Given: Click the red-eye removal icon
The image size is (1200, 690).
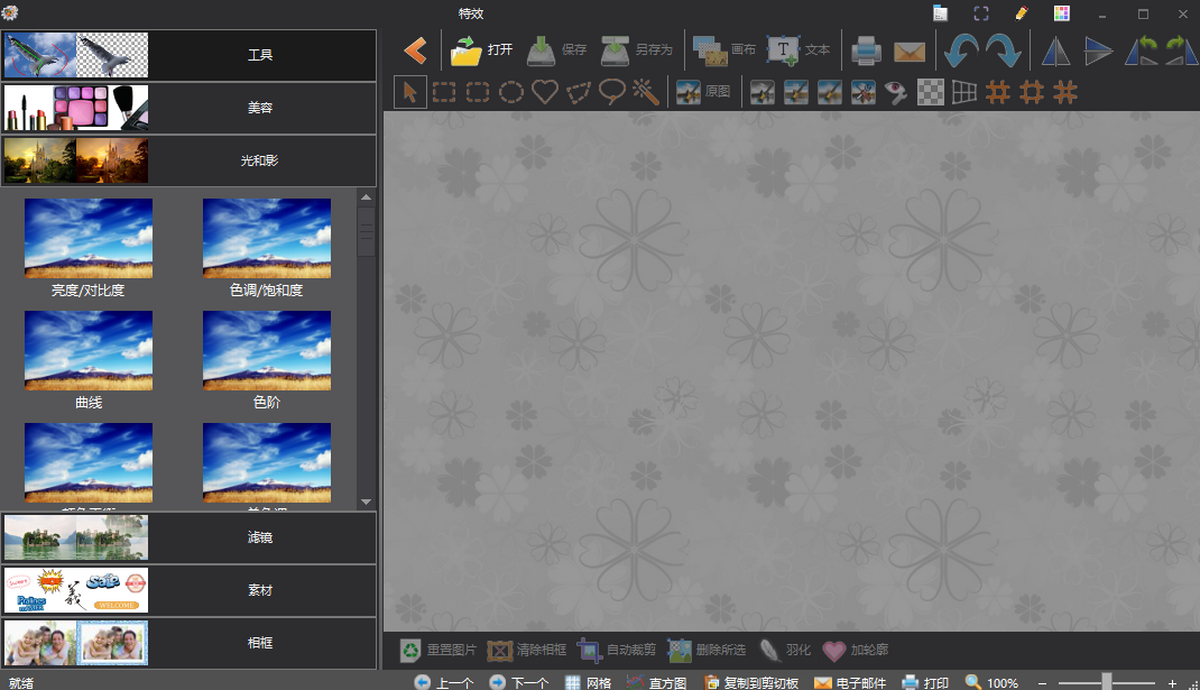Looking at the screenshot, I should 896,92.
